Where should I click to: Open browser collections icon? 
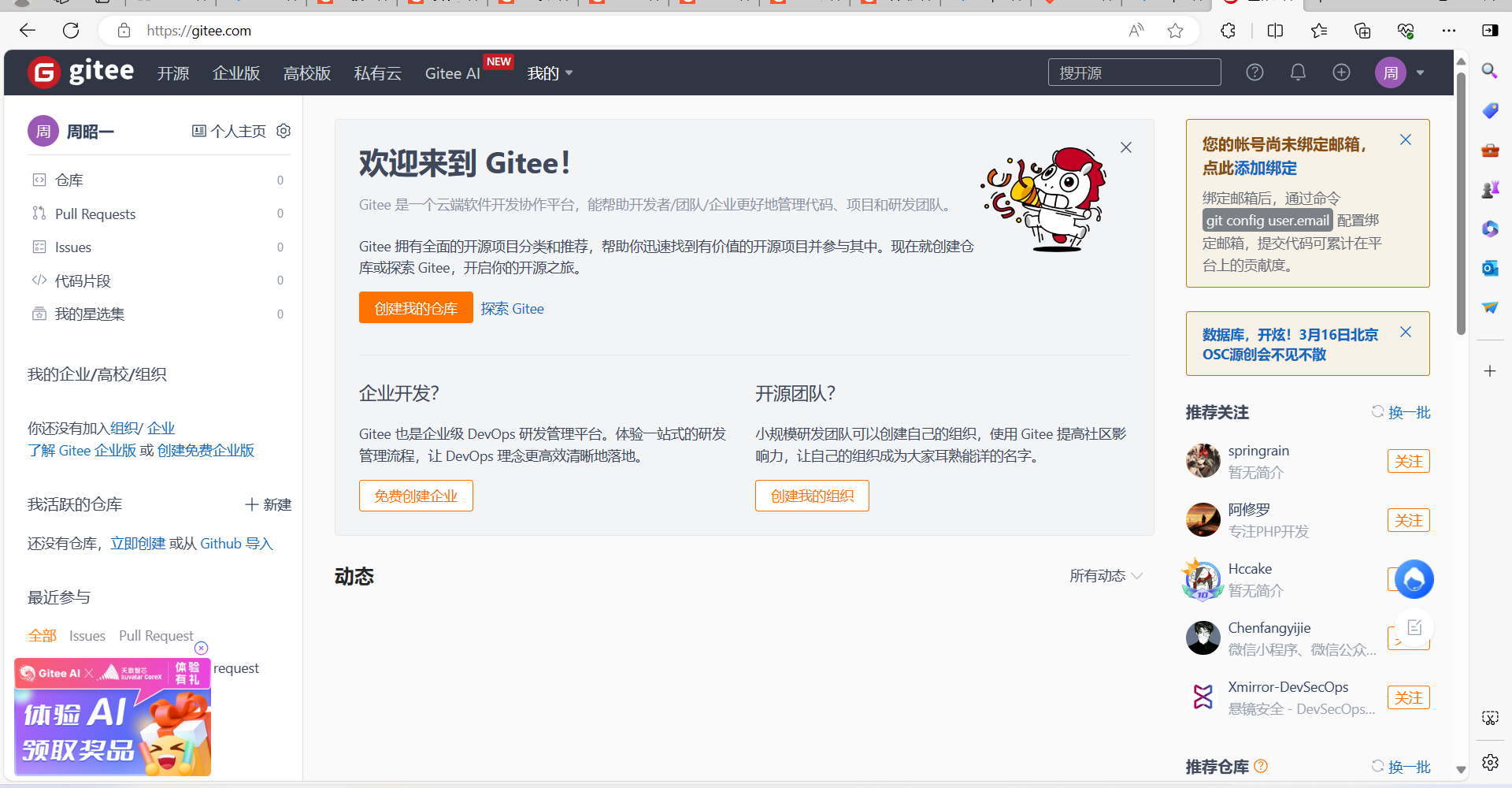click(1362, 31)
